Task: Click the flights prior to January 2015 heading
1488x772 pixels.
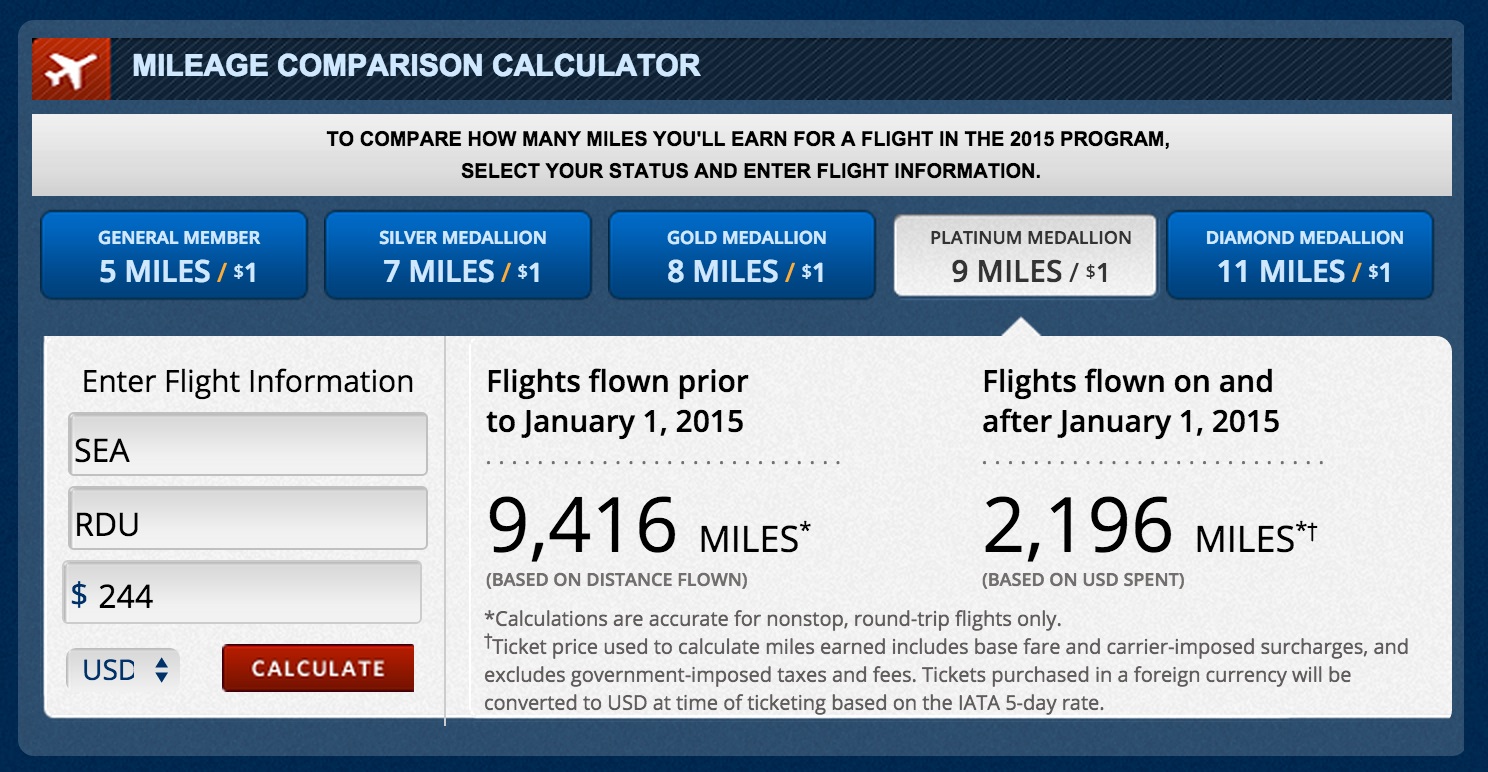Action: point(617,401)
